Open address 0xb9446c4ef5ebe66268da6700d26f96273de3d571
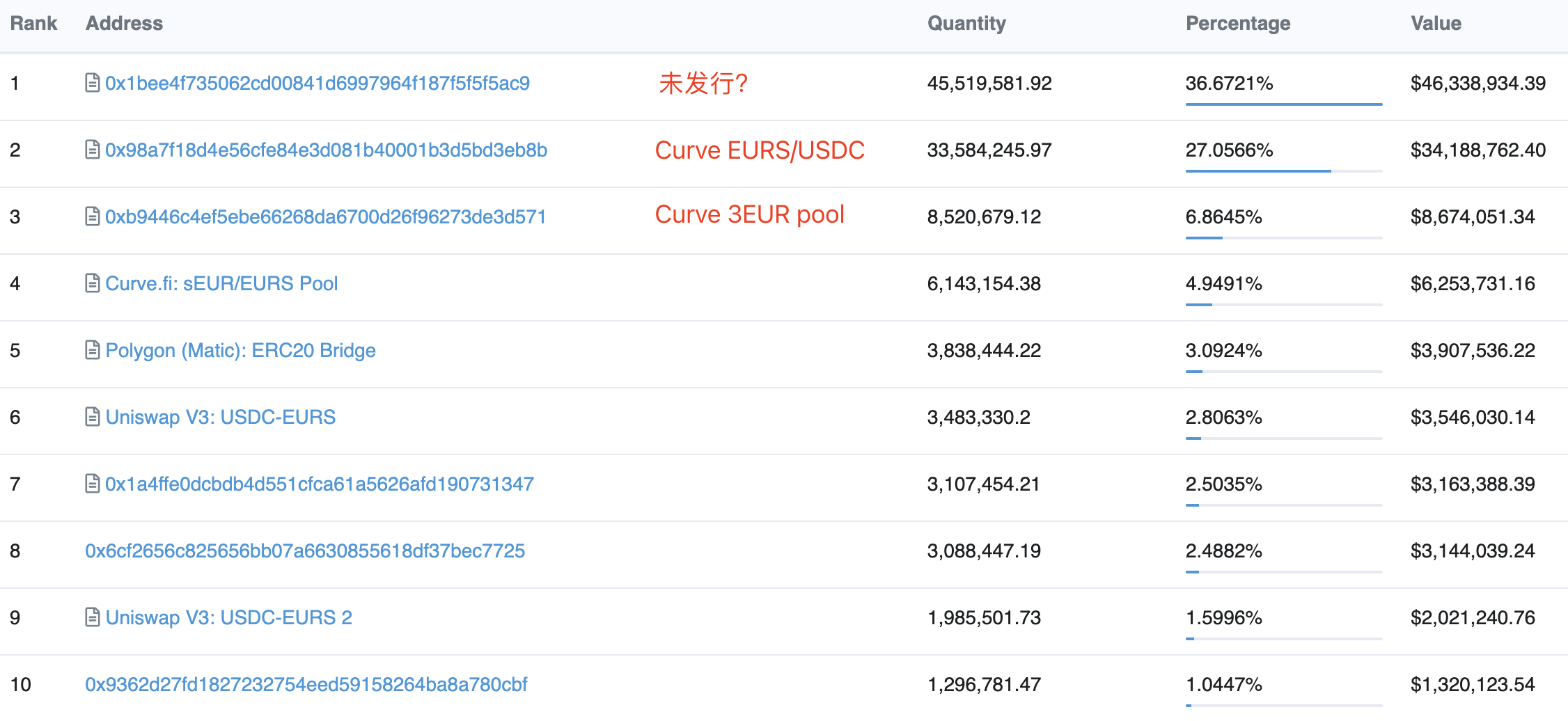The width and height of the screenshot is (1568, 721). point(326,217)
